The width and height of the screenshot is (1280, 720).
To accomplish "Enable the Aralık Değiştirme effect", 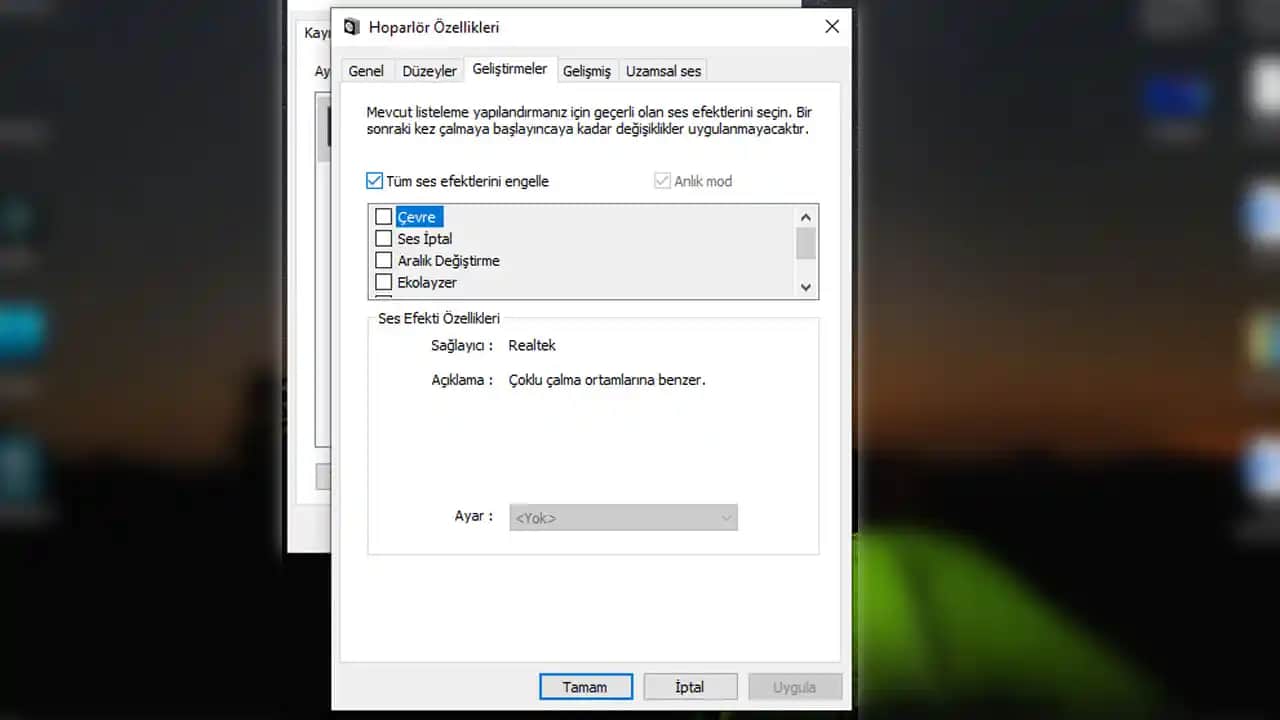I will pos(384,260).
